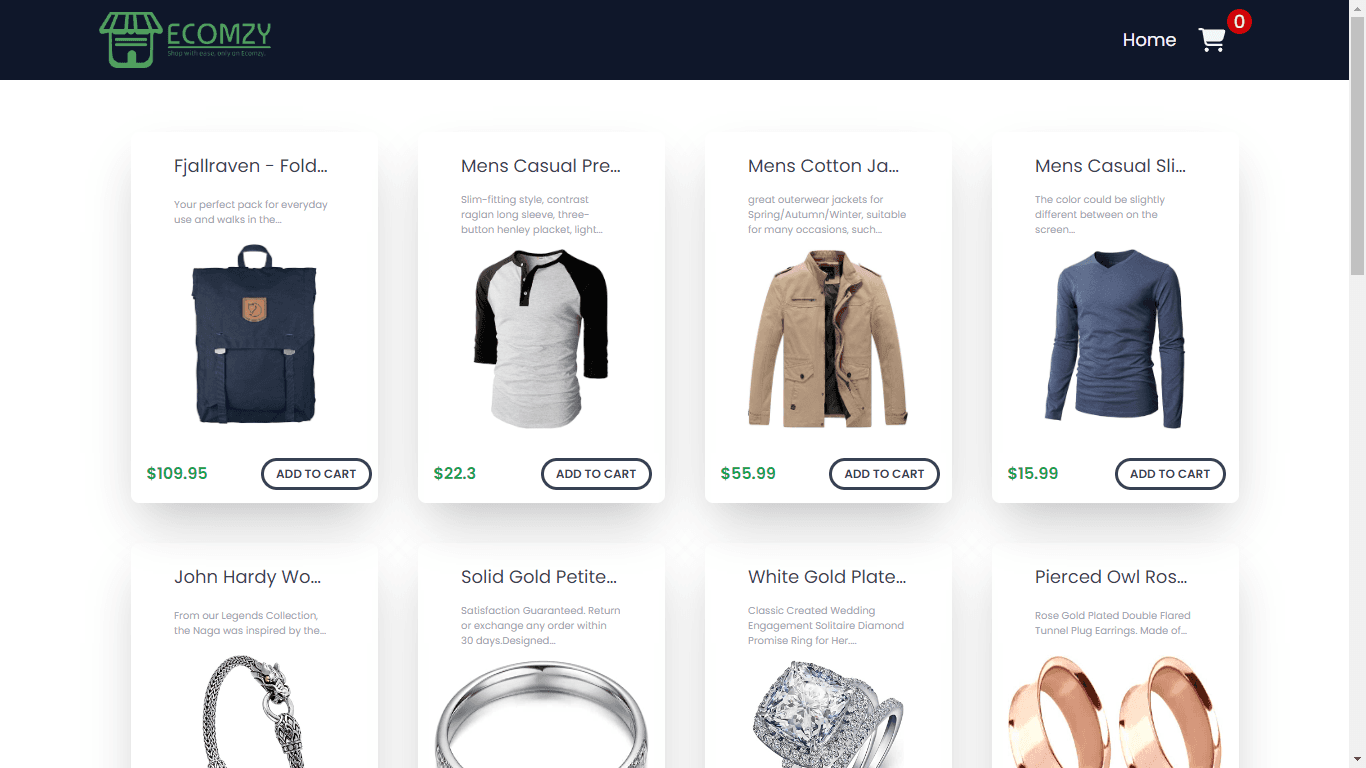Add the $15.99 Mens Casual Slim shirt to cart

pyautogui.click(x=1170, y=474)
